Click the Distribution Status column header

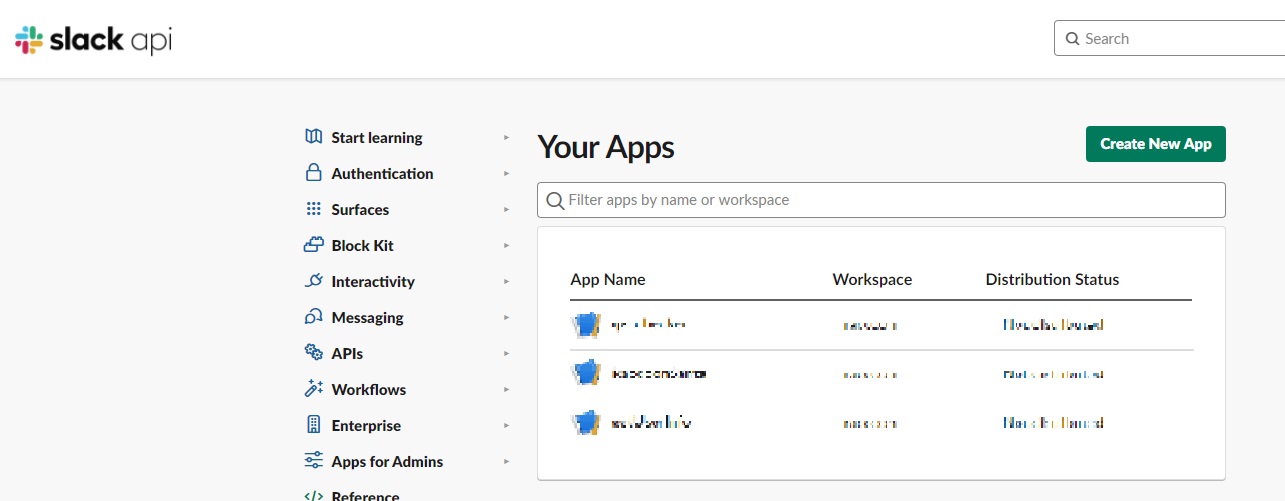[x=1052, y=280]
